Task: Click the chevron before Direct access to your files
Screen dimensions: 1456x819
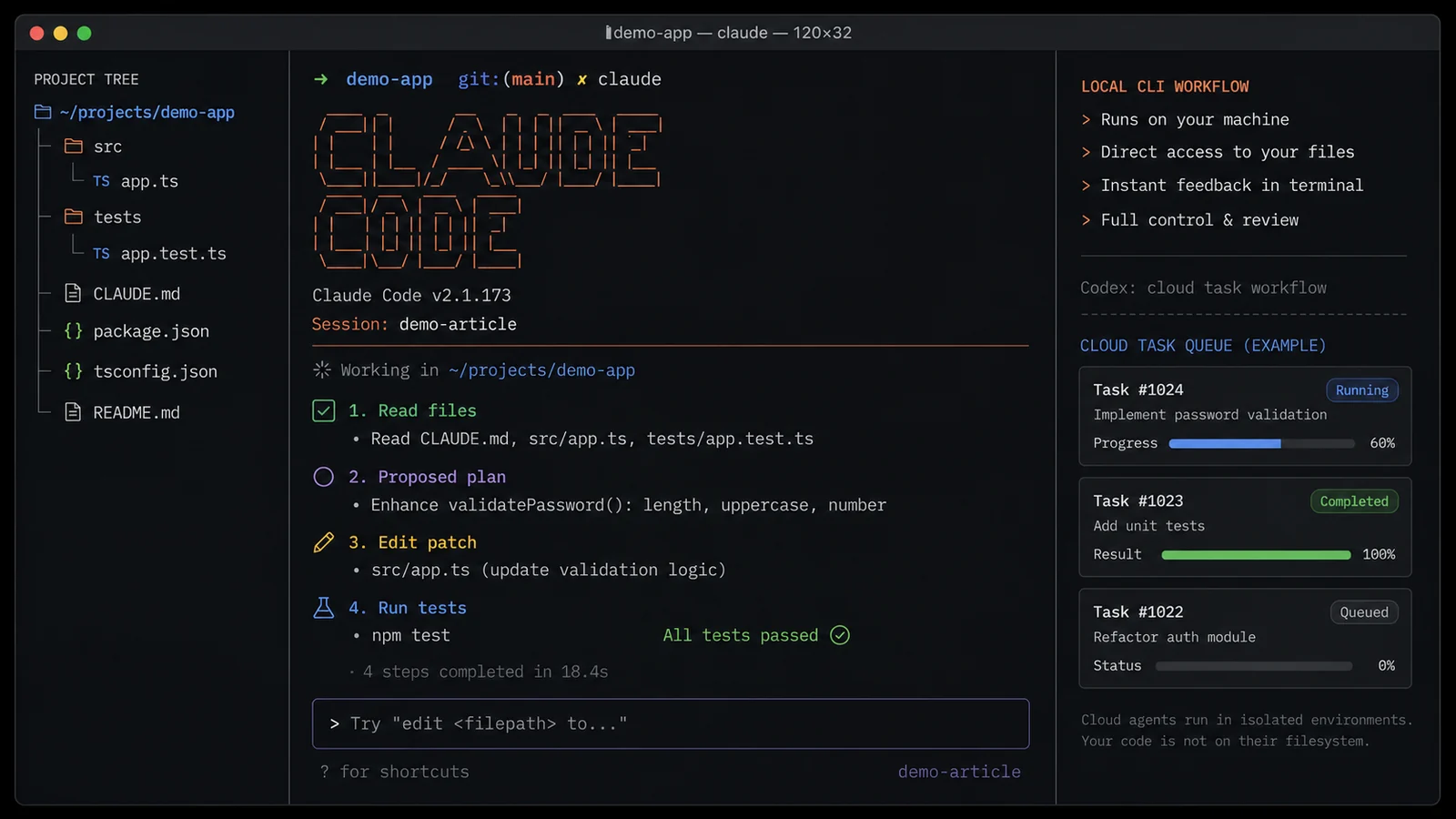Action: (1086, 152)
